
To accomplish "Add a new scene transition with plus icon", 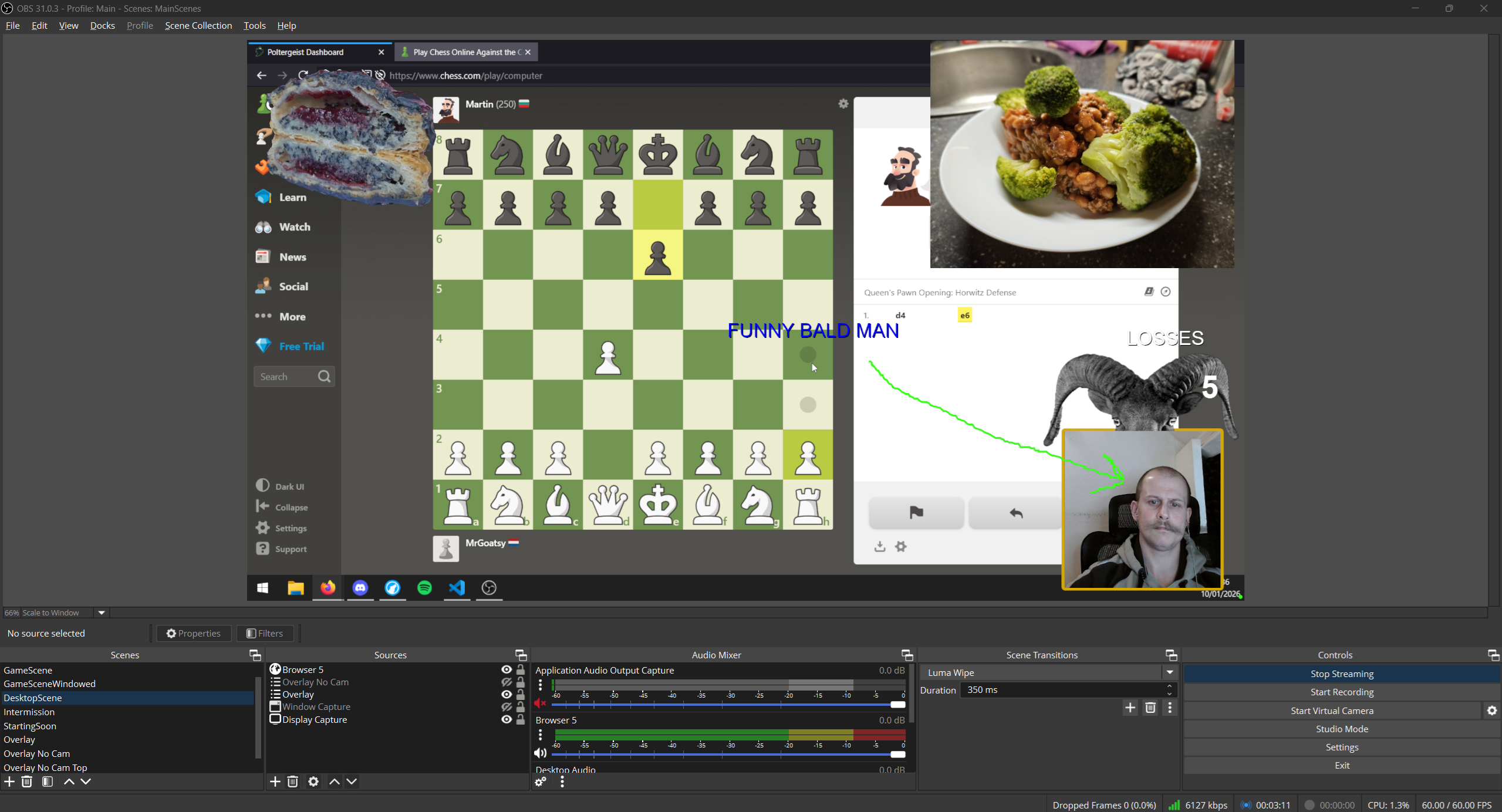I will pyautogui.click(x=1129, y=708).
